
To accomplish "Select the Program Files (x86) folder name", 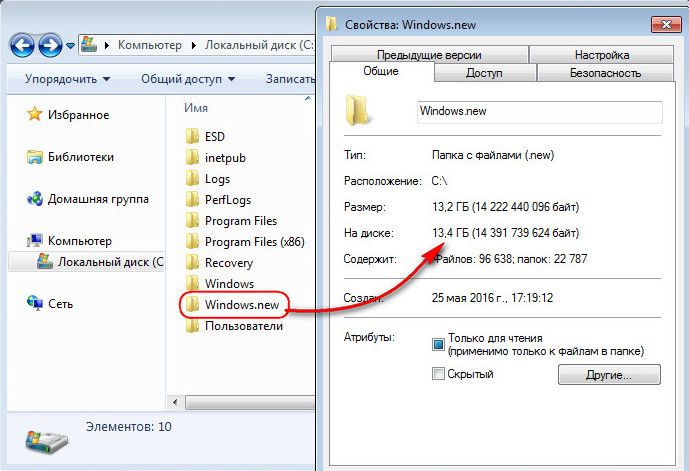I will [x=255, y=242].
